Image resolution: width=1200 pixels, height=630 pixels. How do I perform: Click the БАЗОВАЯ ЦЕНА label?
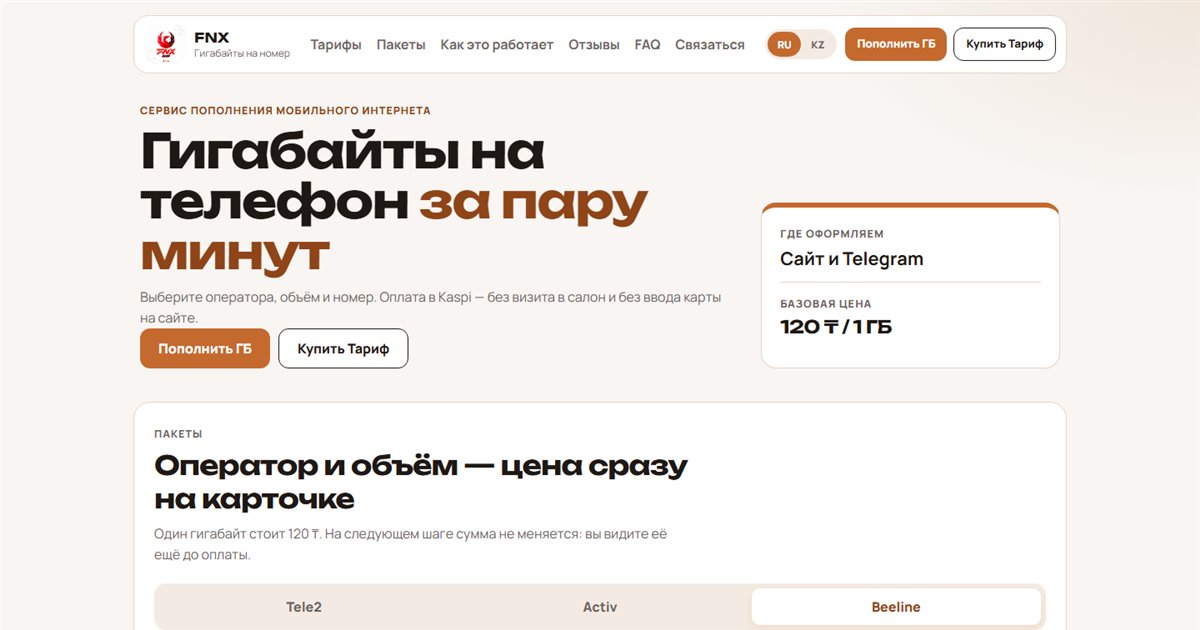(826, 303)
